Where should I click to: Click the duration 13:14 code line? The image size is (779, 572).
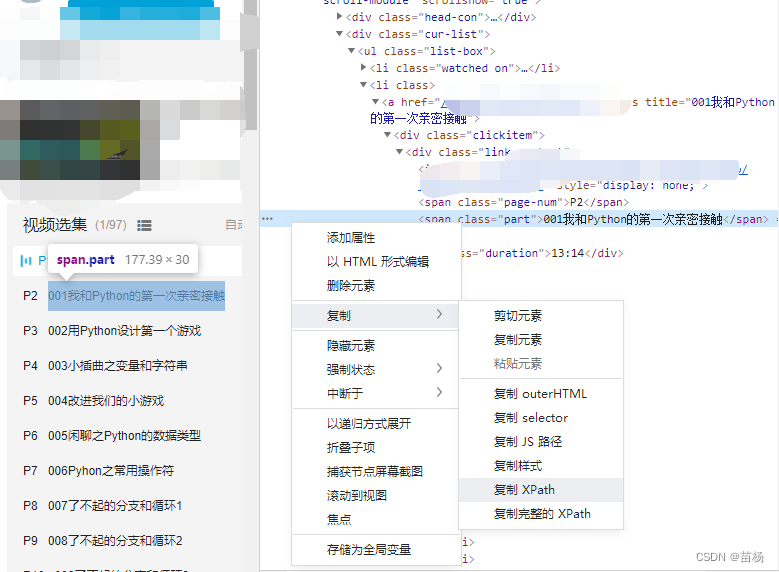(542, 253)
